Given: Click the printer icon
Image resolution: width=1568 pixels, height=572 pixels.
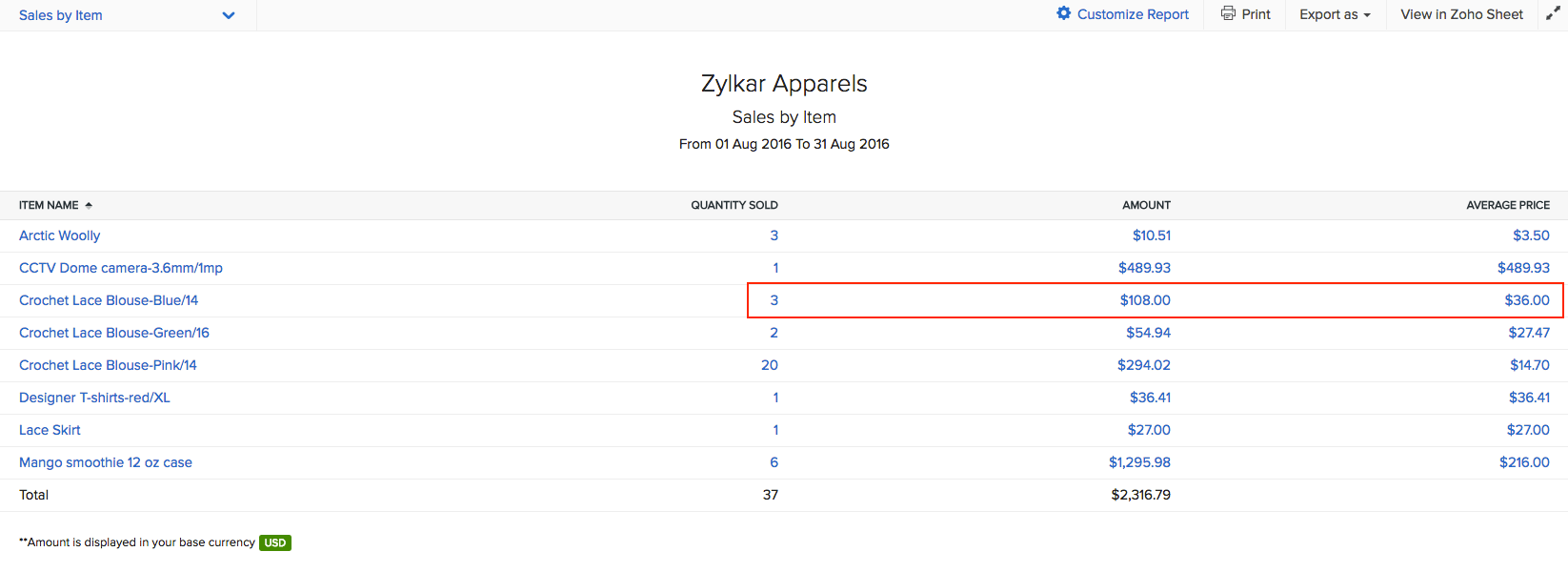Looking at the screenshot, I should click(1228, 13).
